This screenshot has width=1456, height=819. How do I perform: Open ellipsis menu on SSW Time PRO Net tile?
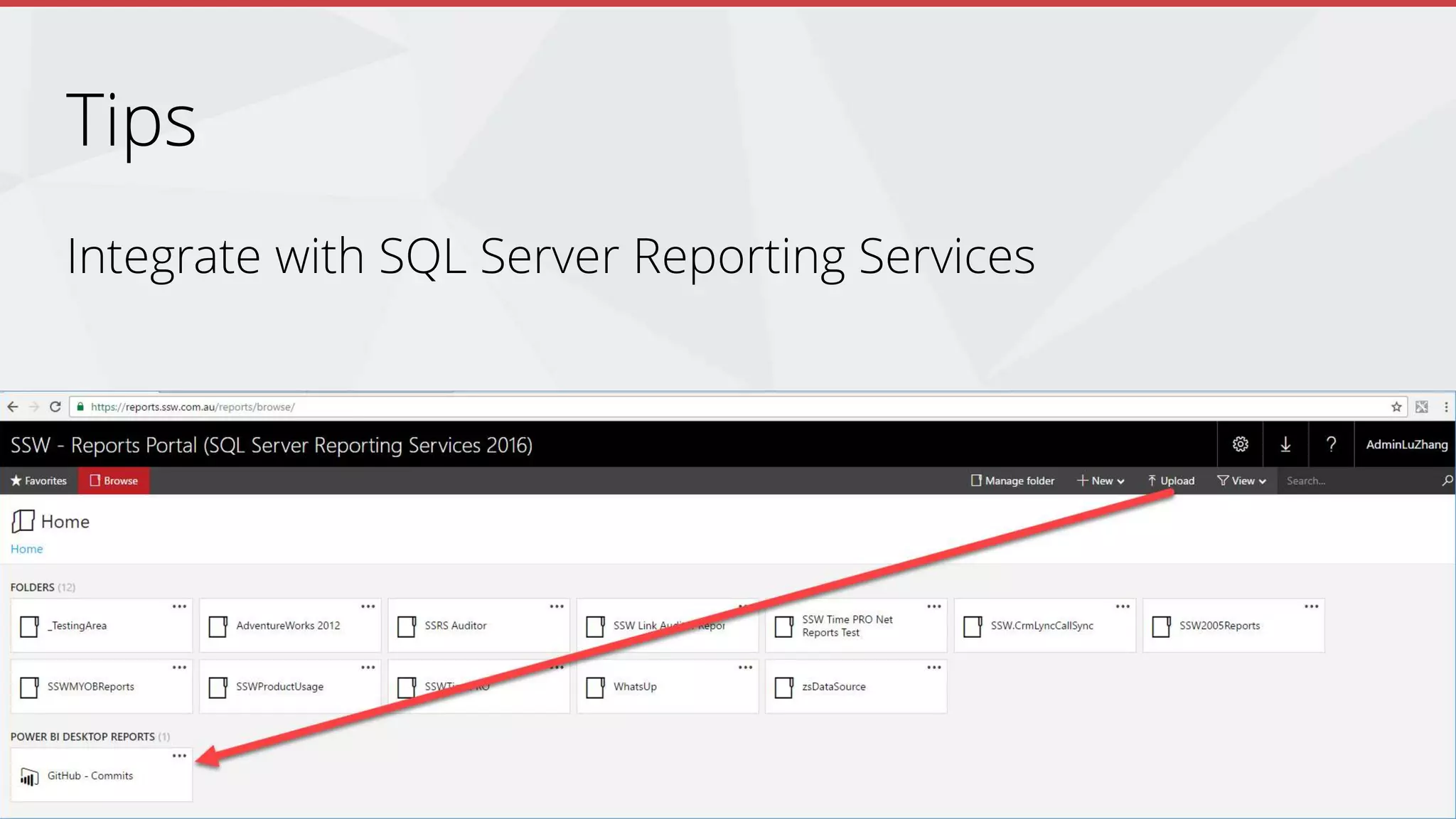pyautogui.click(x=934, y=606)
